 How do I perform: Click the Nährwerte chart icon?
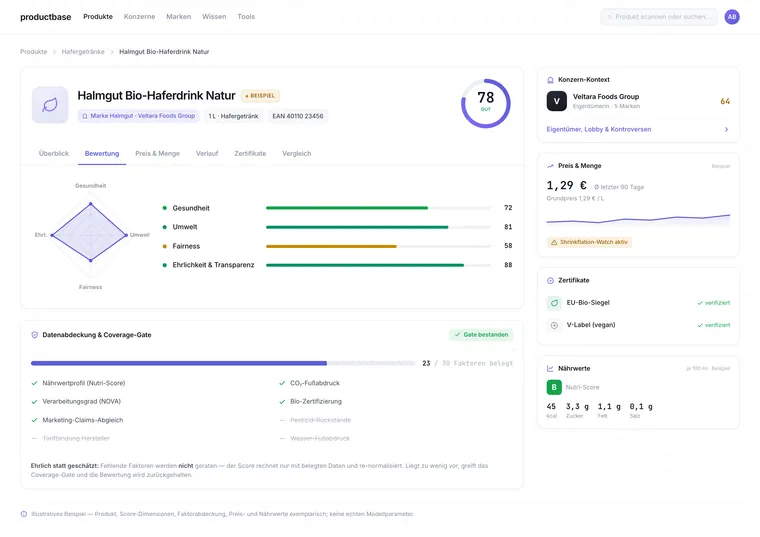click(550, 369)
